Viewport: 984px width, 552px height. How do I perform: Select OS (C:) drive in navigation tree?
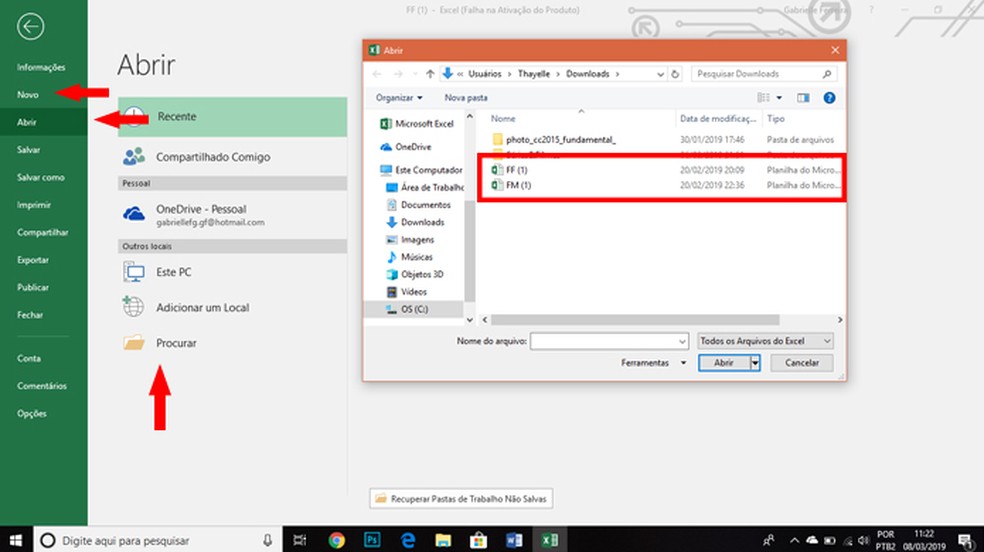[414, 309]
